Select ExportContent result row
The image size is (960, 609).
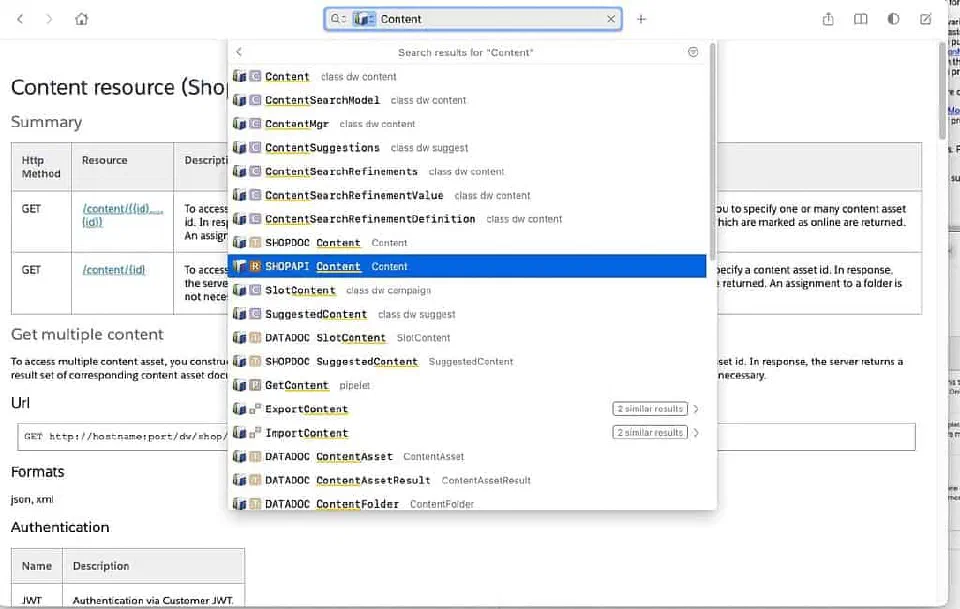467,409
